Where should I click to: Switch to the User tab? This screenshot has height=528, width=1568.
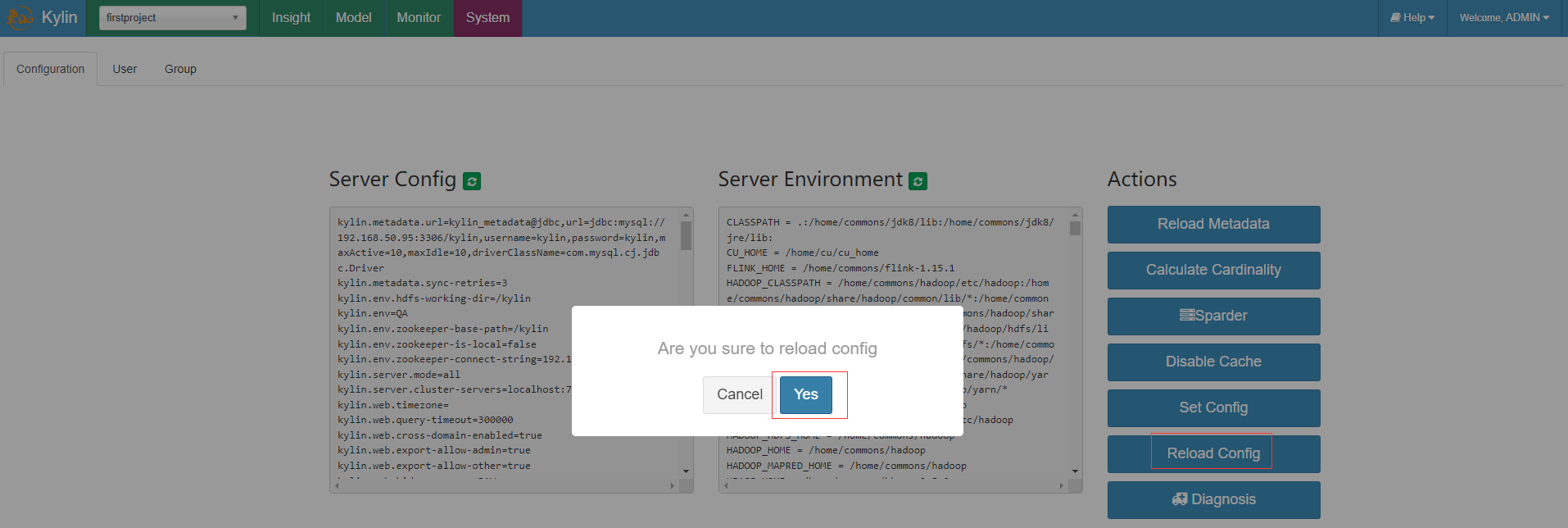click(125, 69)
